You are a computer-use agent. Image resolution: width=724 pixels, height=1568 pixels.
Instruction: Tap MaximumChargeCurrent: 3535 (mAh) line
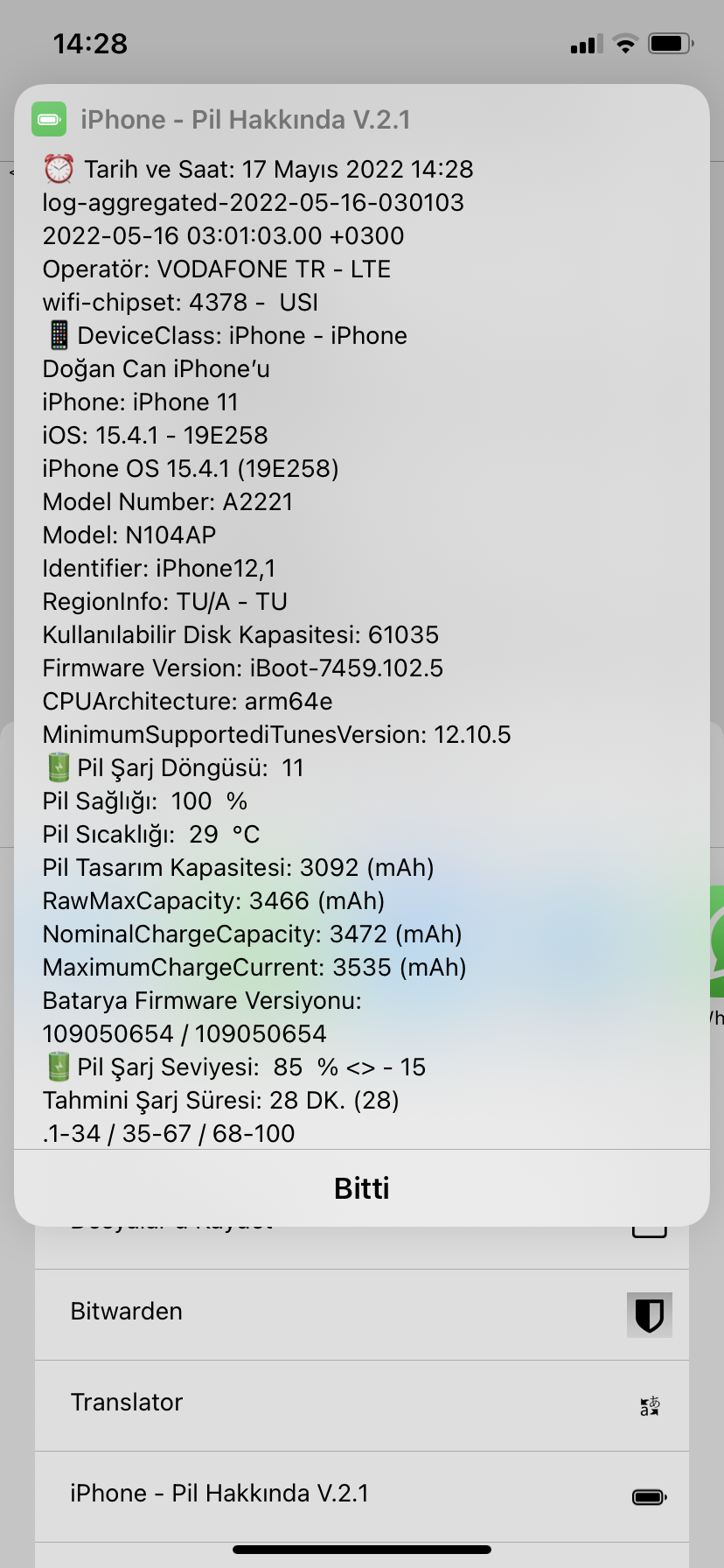pyautogui.click(x=254, y=967)
